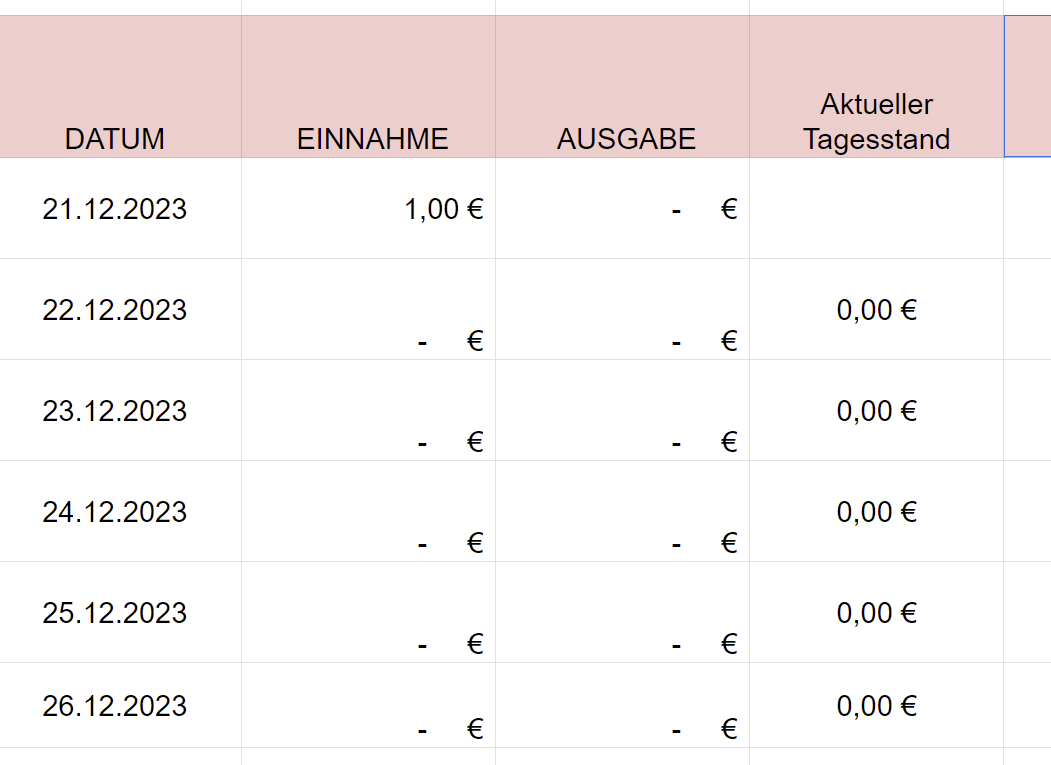Select the Aktueller Tagesstand header cell
The width and height of the screenshot is (1051, 765).
877,86
